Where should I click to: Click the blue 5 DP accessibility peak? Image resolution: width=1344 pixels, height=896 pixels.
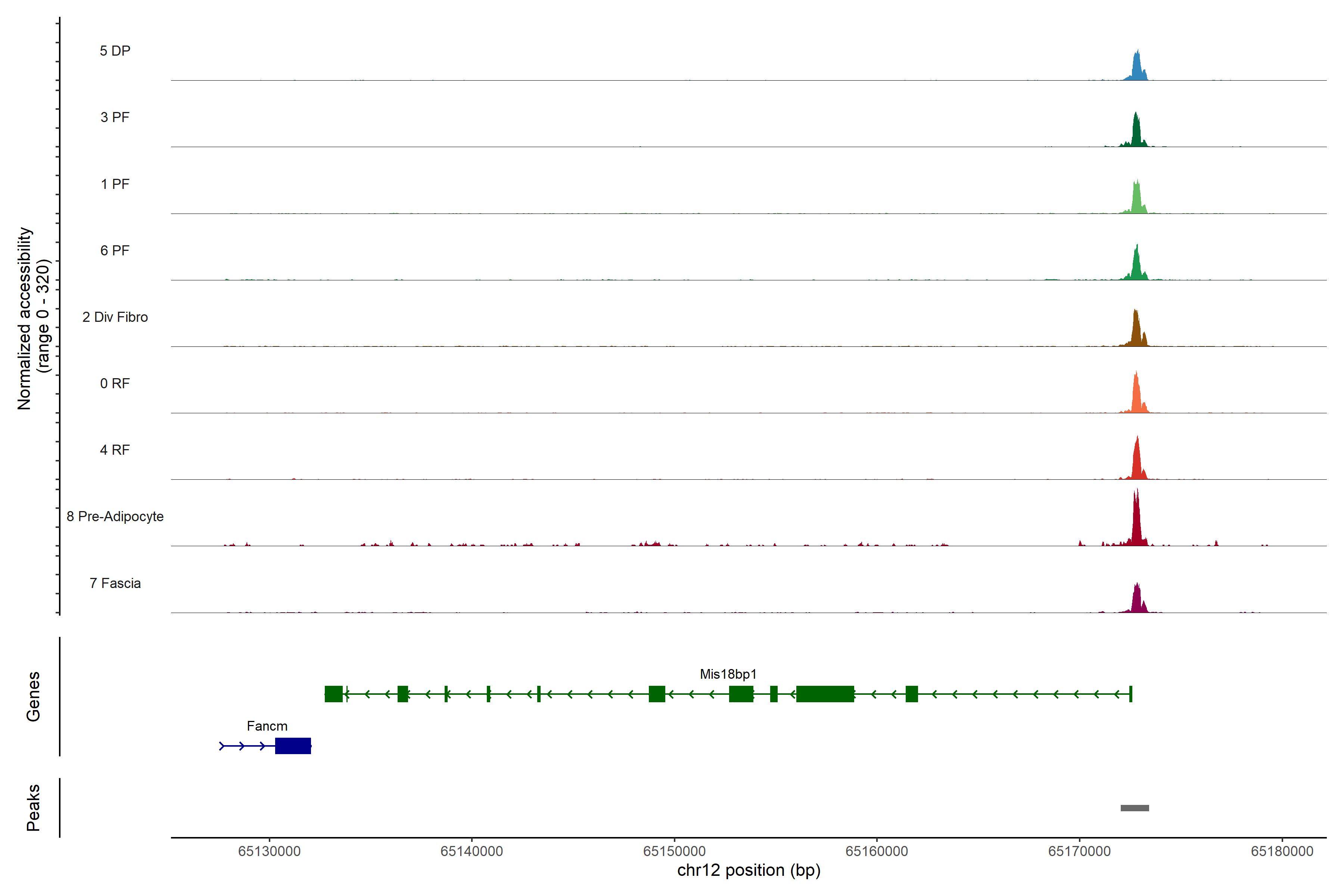(x=1137, y=69)
